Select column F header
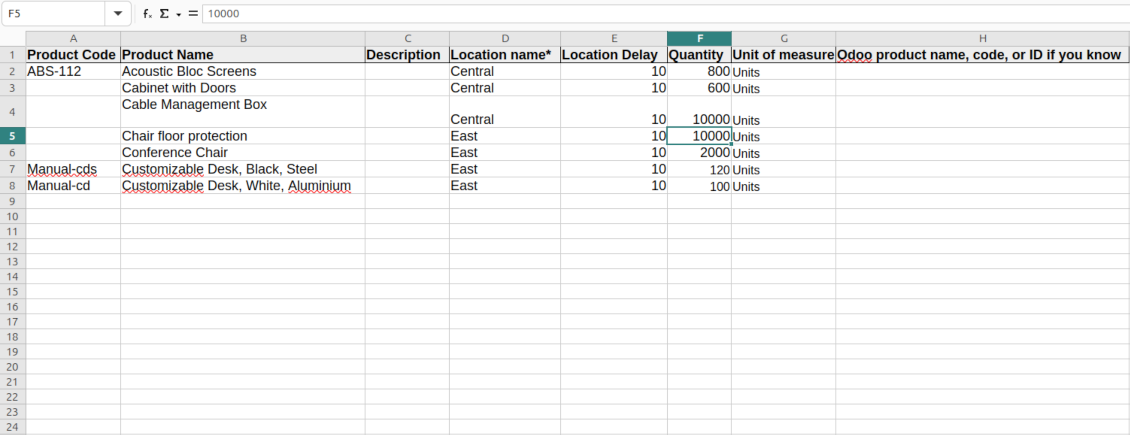This screenshot has width=1130, height=435. (699, 38)
